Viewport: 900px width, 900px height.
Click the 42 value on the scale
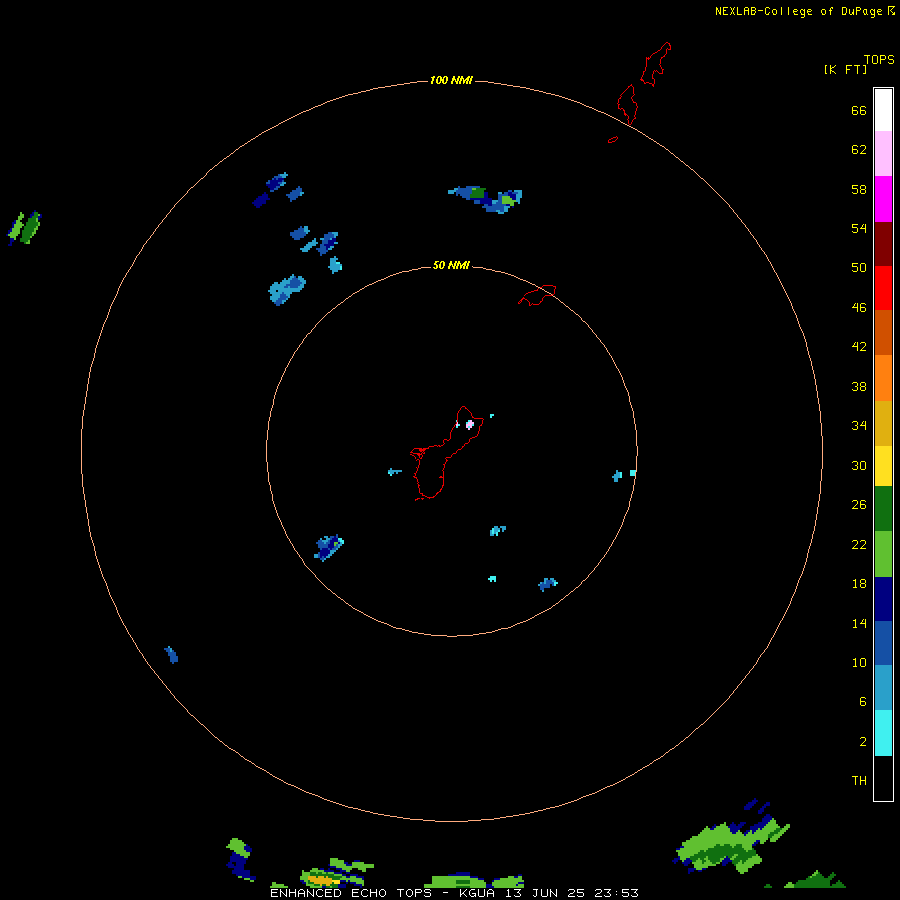[x=859, y=347]
